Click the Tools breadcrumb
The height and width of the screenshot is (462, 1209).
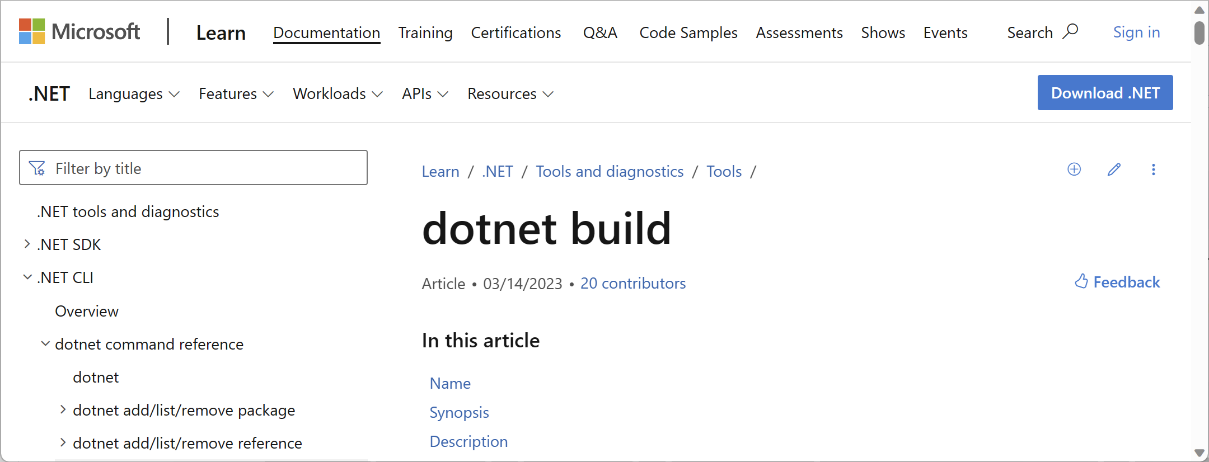pos(724,171)
